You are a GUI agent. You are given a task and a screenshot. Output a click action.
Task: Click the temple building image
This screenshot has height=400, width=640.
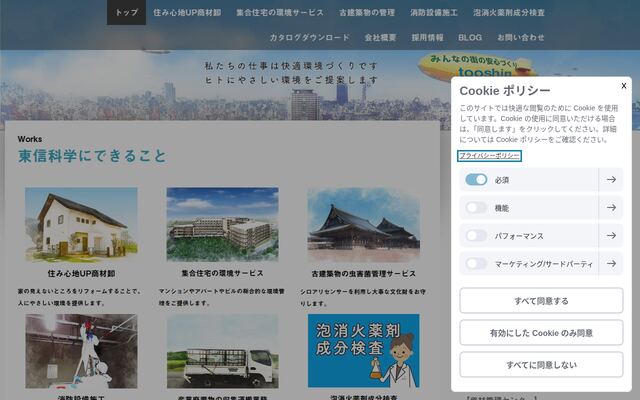(364, 224)
